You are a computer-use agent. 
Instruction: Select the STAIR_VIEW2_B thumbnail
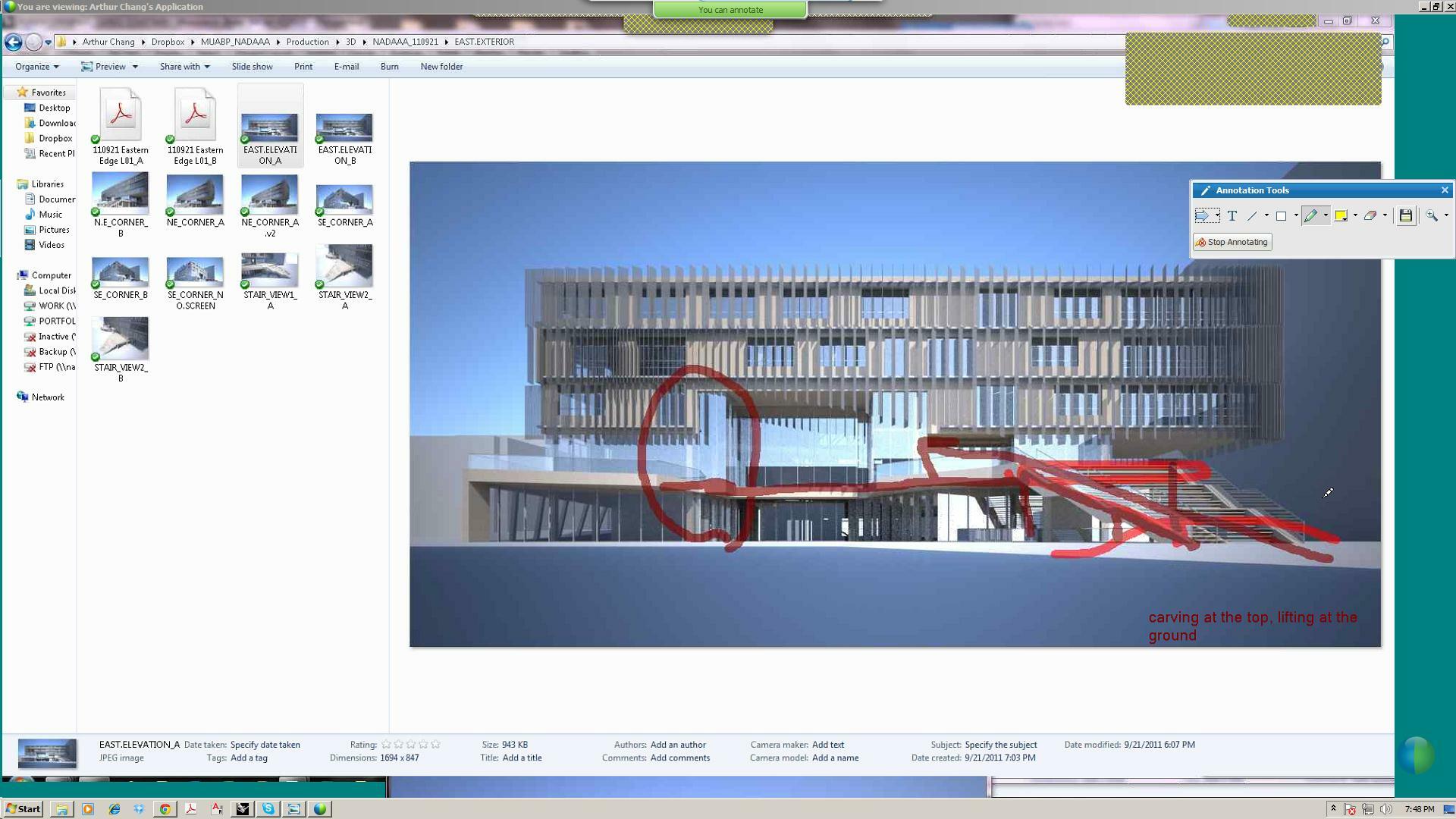(x=121, y=350)
